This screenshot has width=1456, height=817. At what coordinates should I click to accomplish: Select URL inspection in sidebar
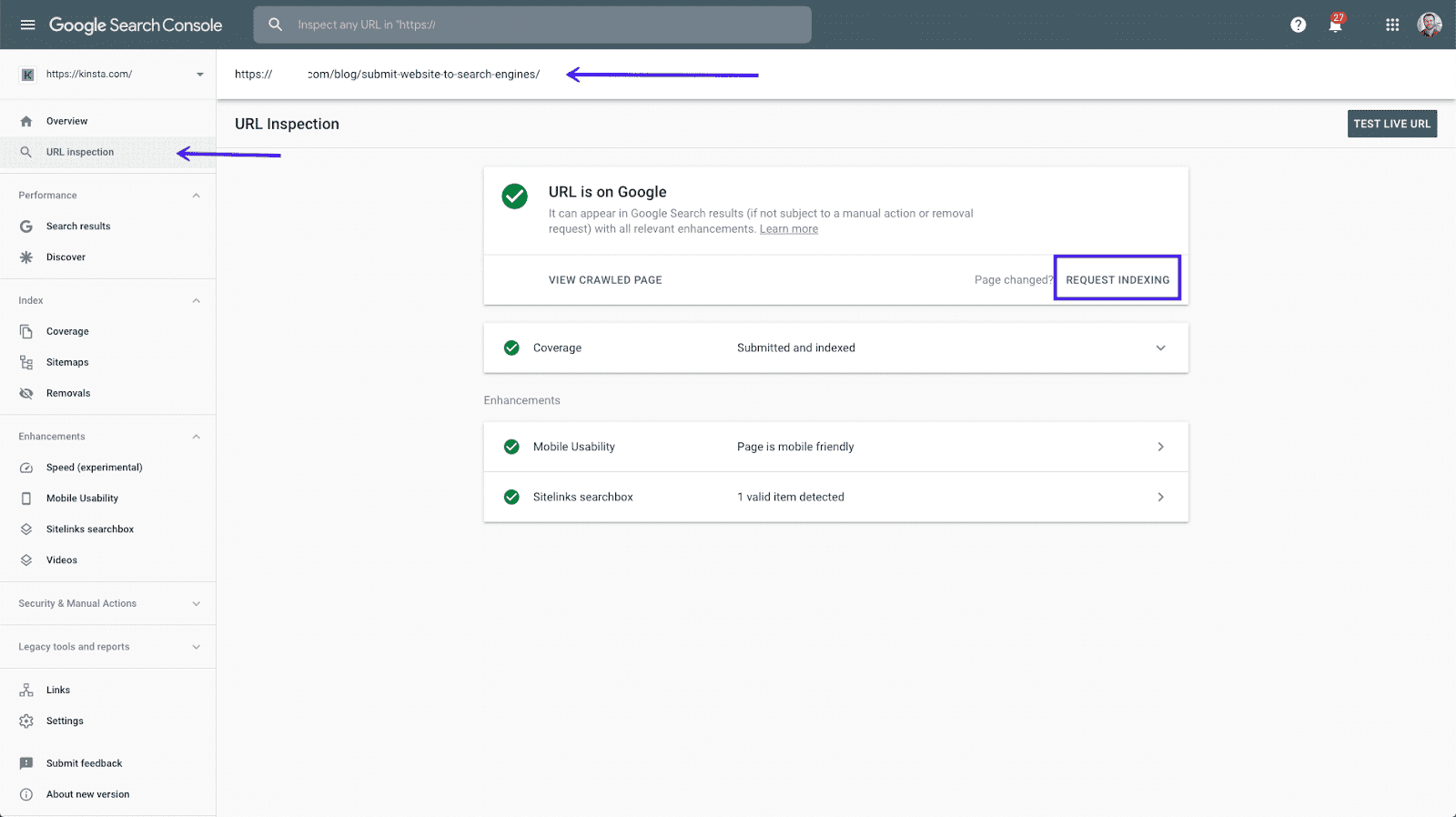(x=80, y=152)
